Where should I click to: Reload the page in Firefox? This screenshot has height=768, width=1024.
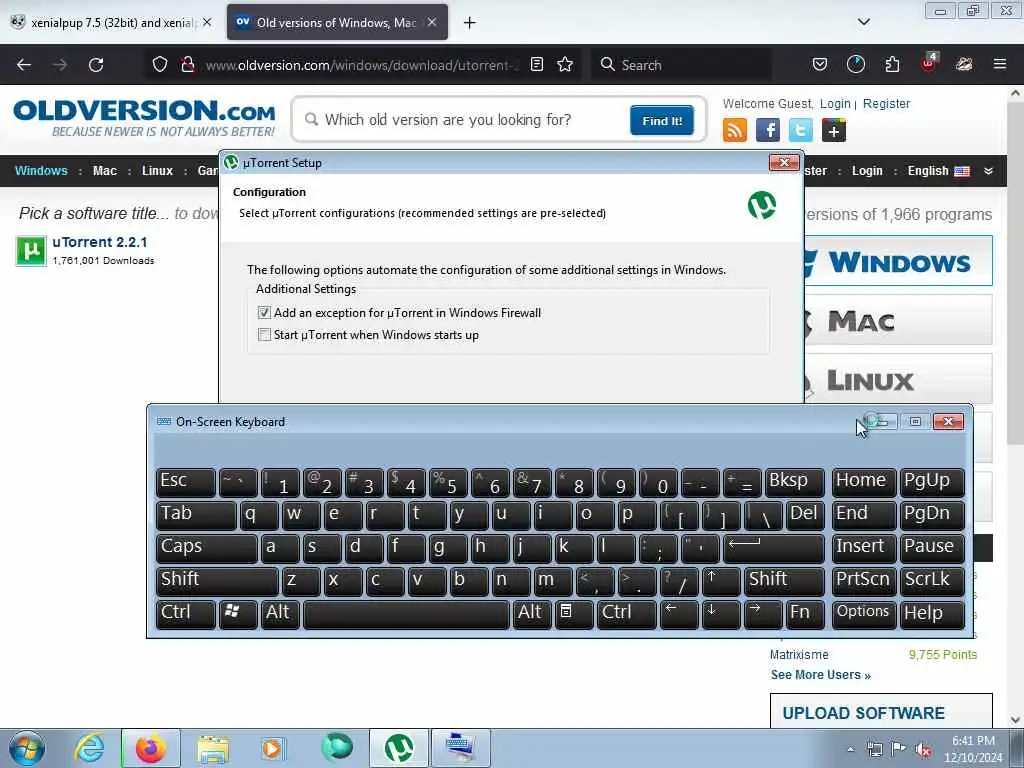96,65
